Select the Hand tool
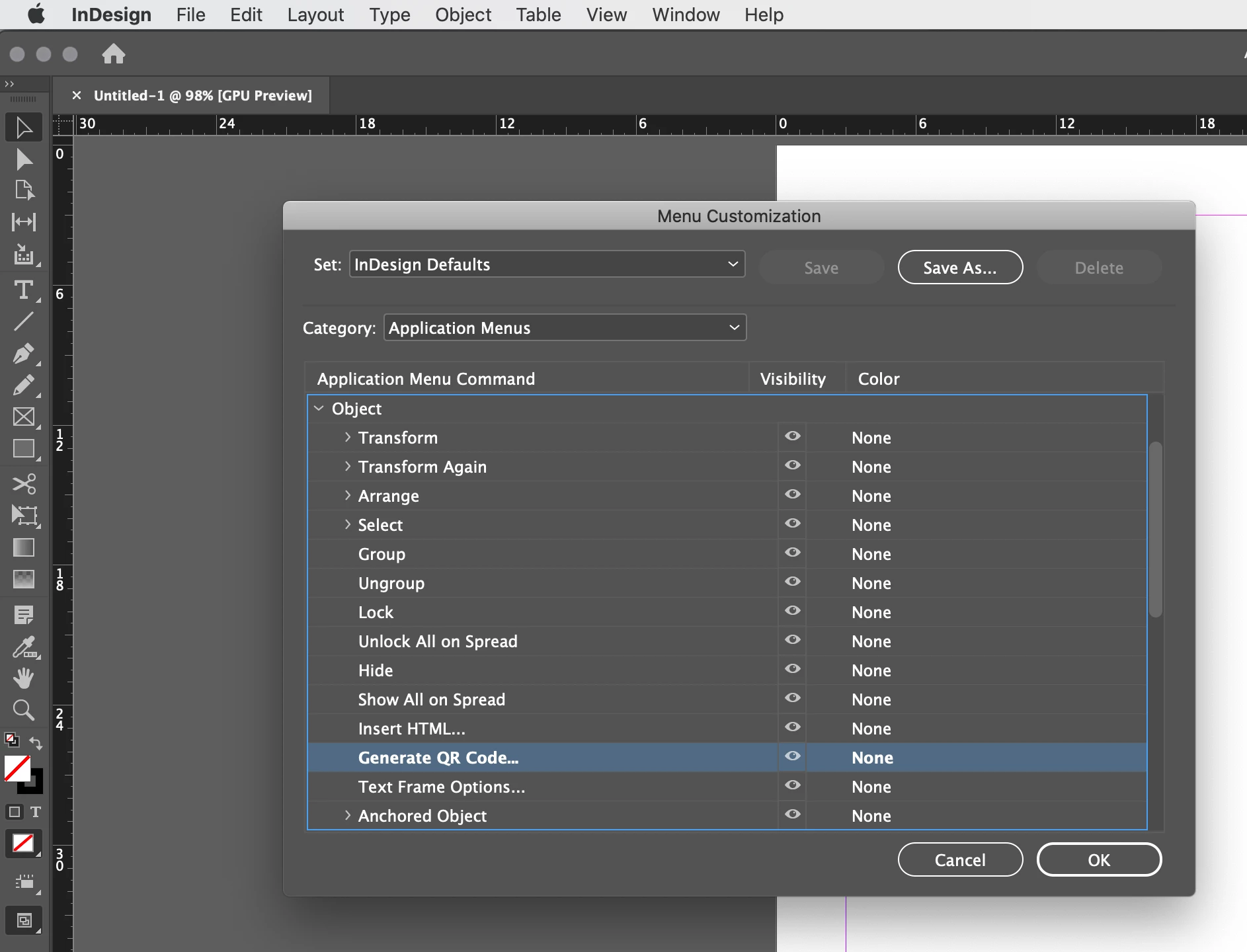The height and width of the screenshot is (952, 1247). pos(24,678)
